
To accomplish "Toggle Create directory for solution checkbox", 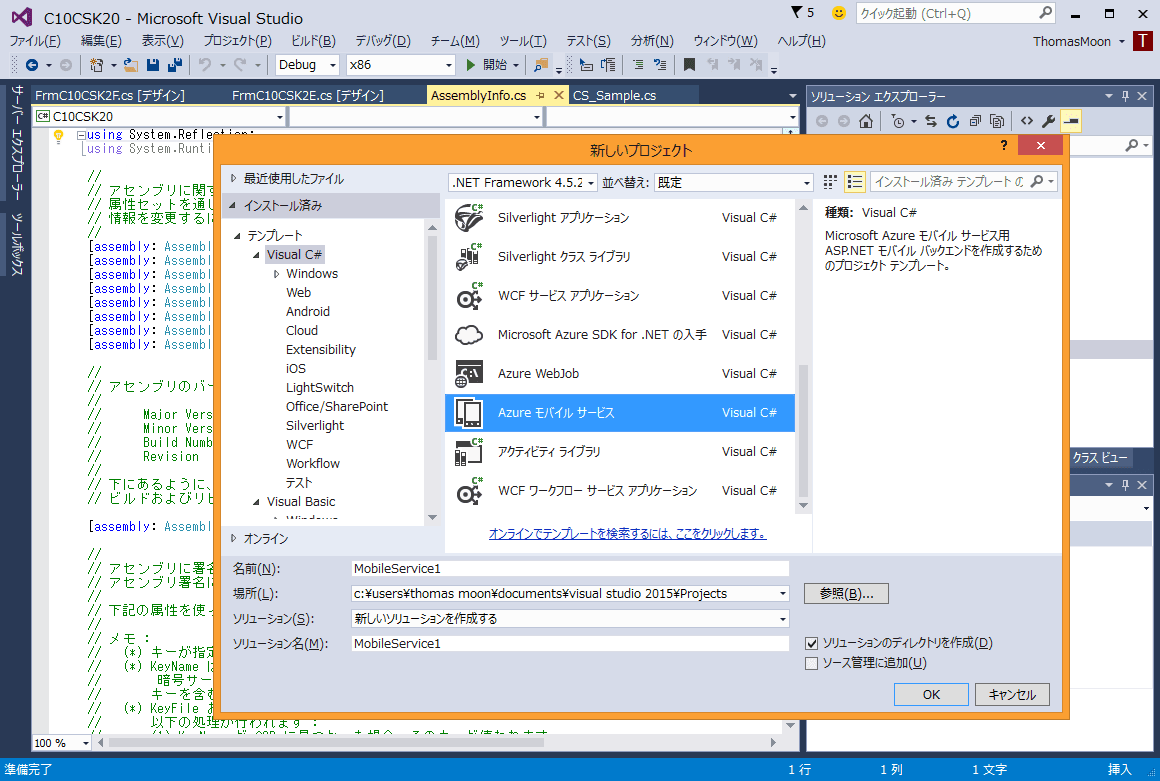I will (812, 643).
